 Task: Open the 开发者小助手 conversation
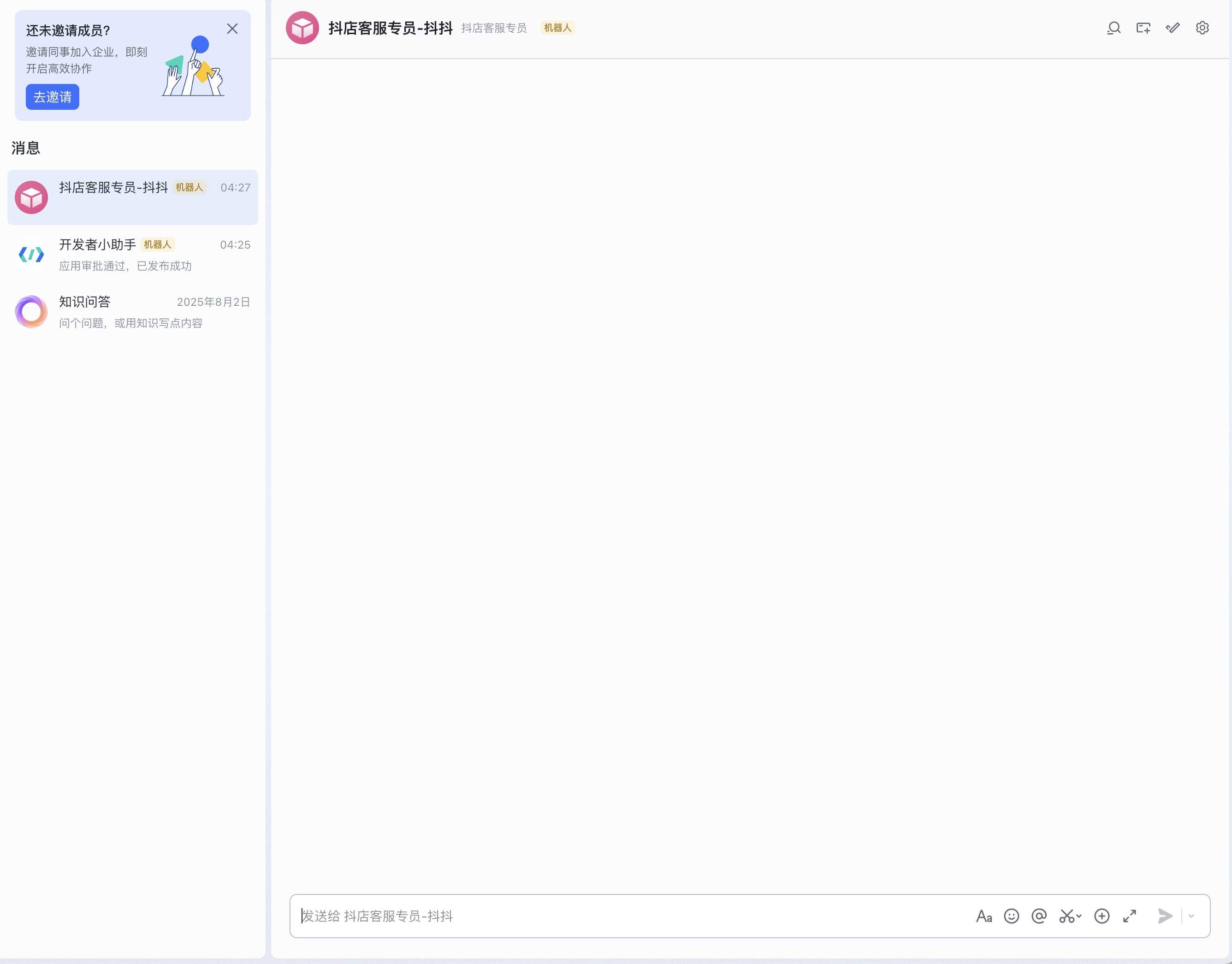point(133,255)
